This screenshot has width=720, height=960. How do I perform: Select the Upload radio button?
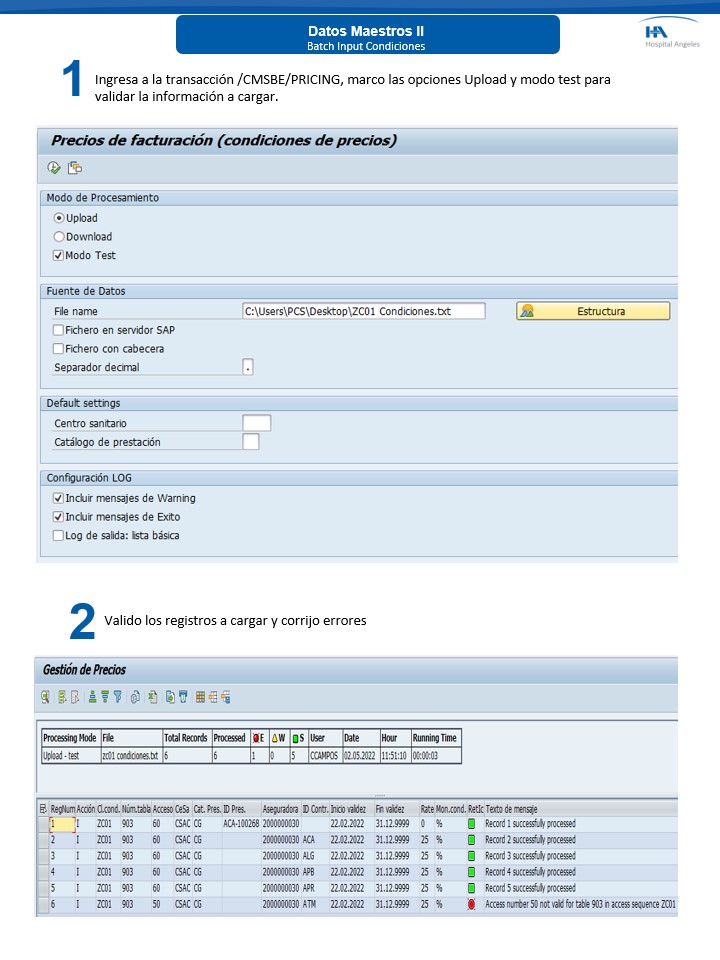pos(59,218)
